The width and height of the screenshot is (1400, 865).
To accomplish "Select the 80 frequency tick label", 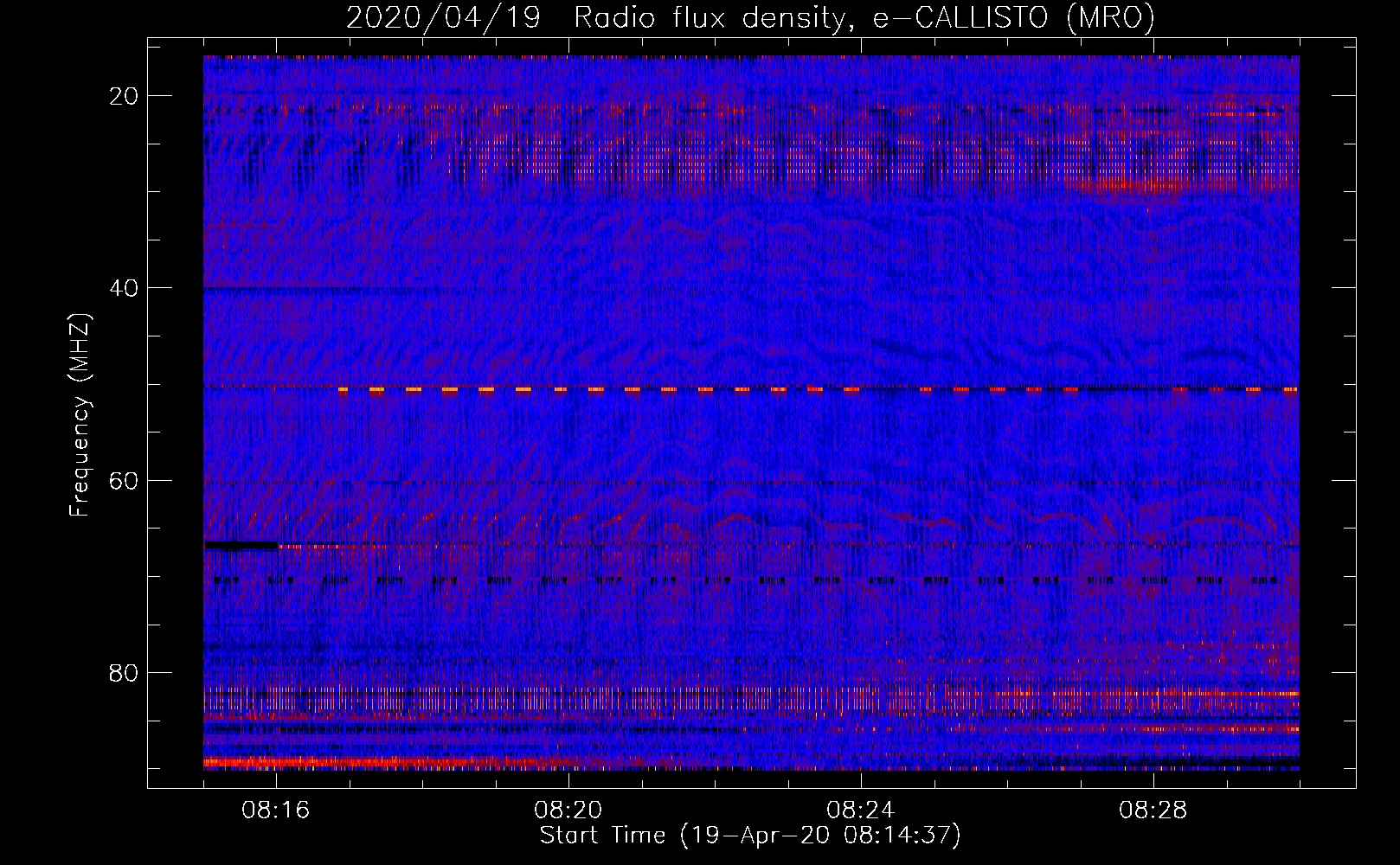I will (x=125, y=672).
